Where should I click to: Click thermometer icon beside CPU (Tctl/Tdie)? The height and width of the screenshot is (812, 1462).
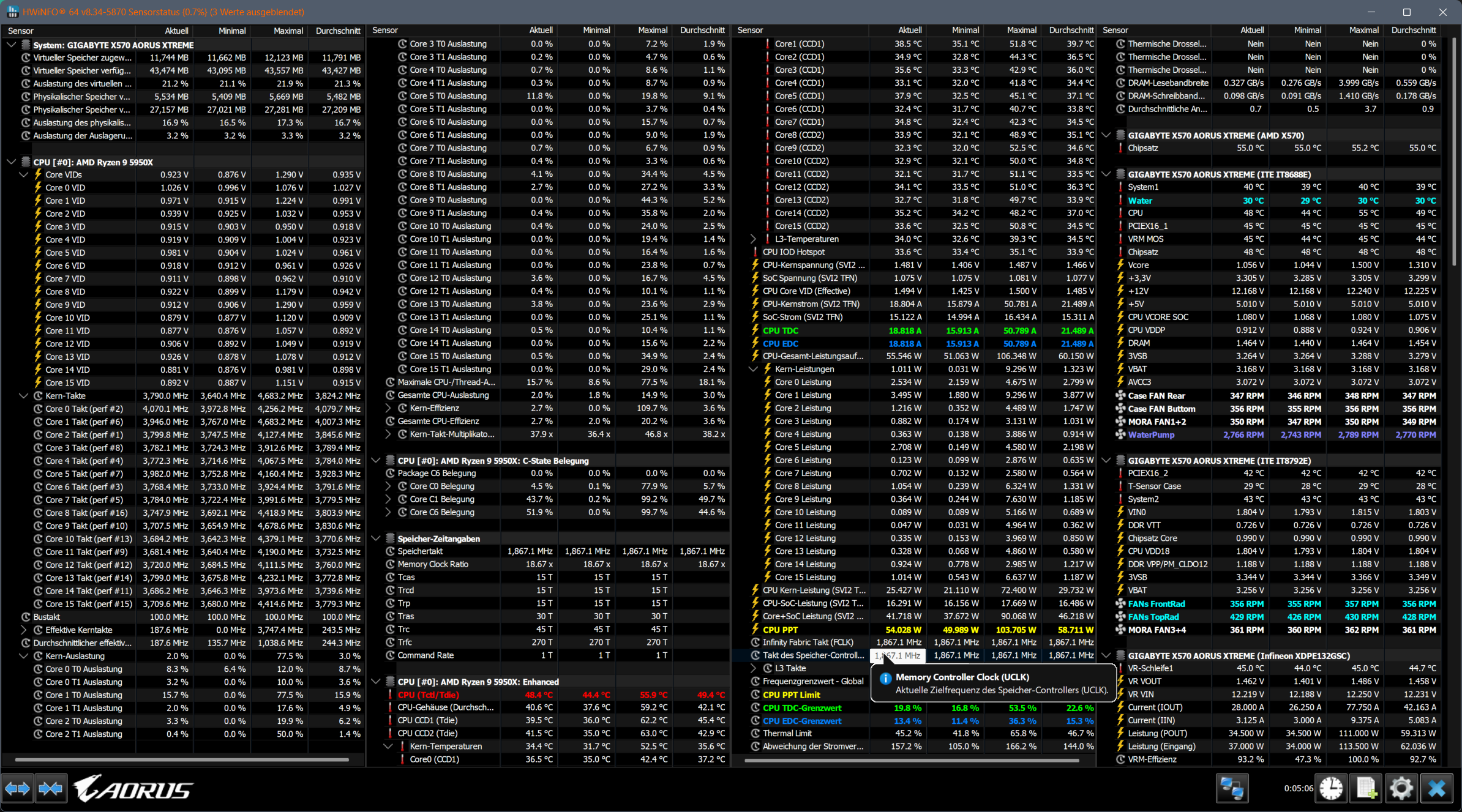coord(390,695)
